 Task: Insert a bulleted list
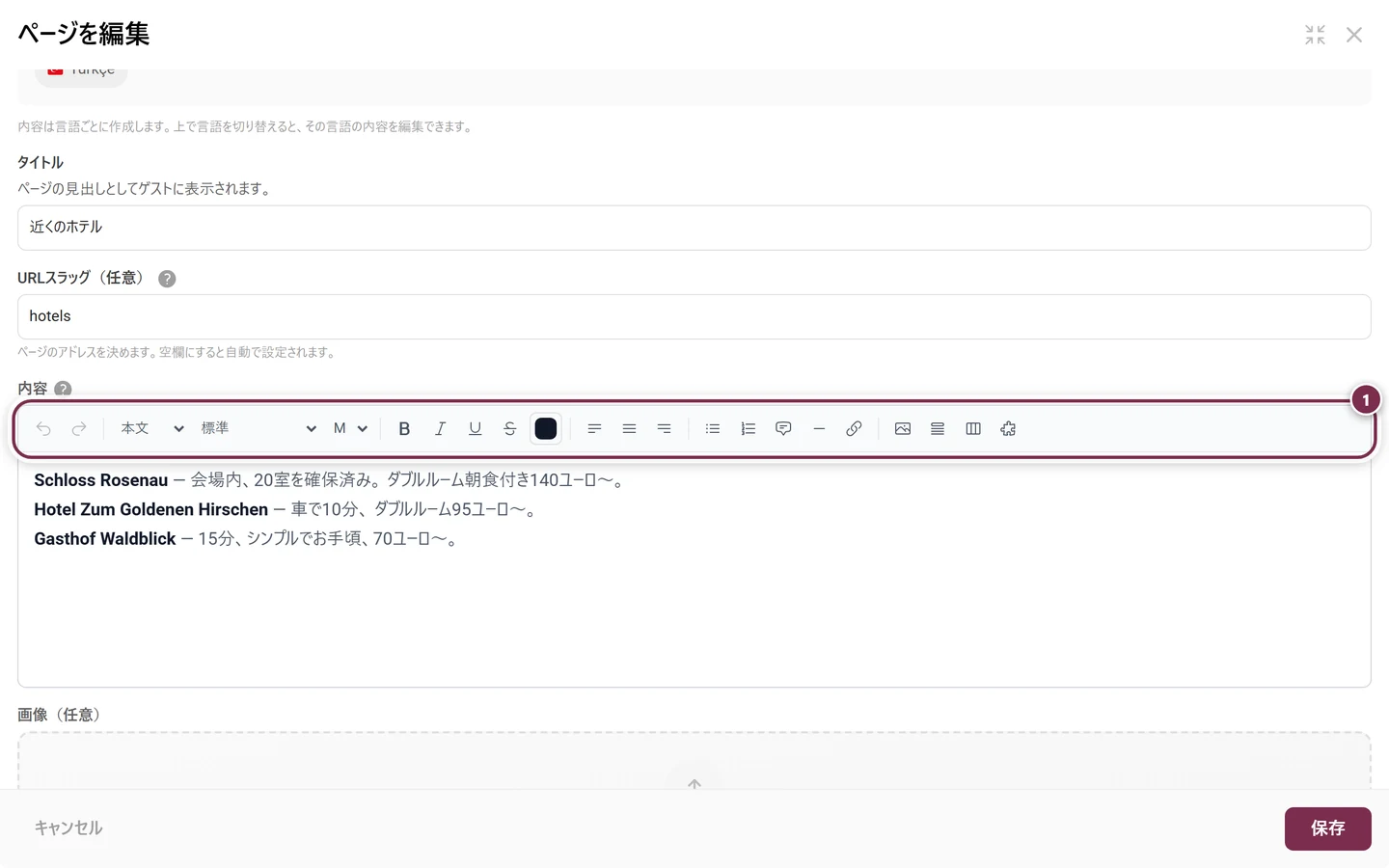[x=713, y=429]
